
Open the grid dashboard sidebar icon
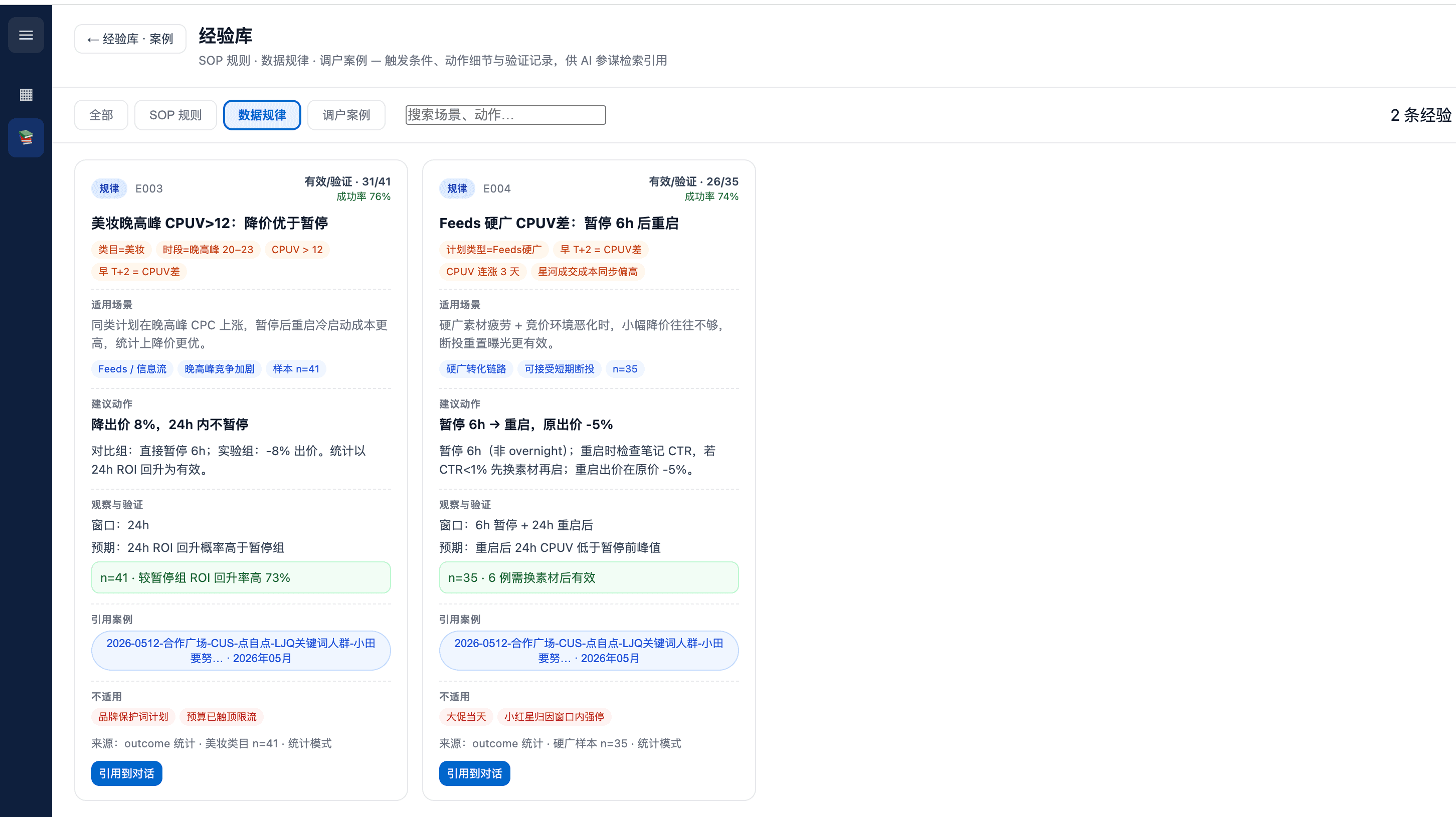[x=26, y=94]
